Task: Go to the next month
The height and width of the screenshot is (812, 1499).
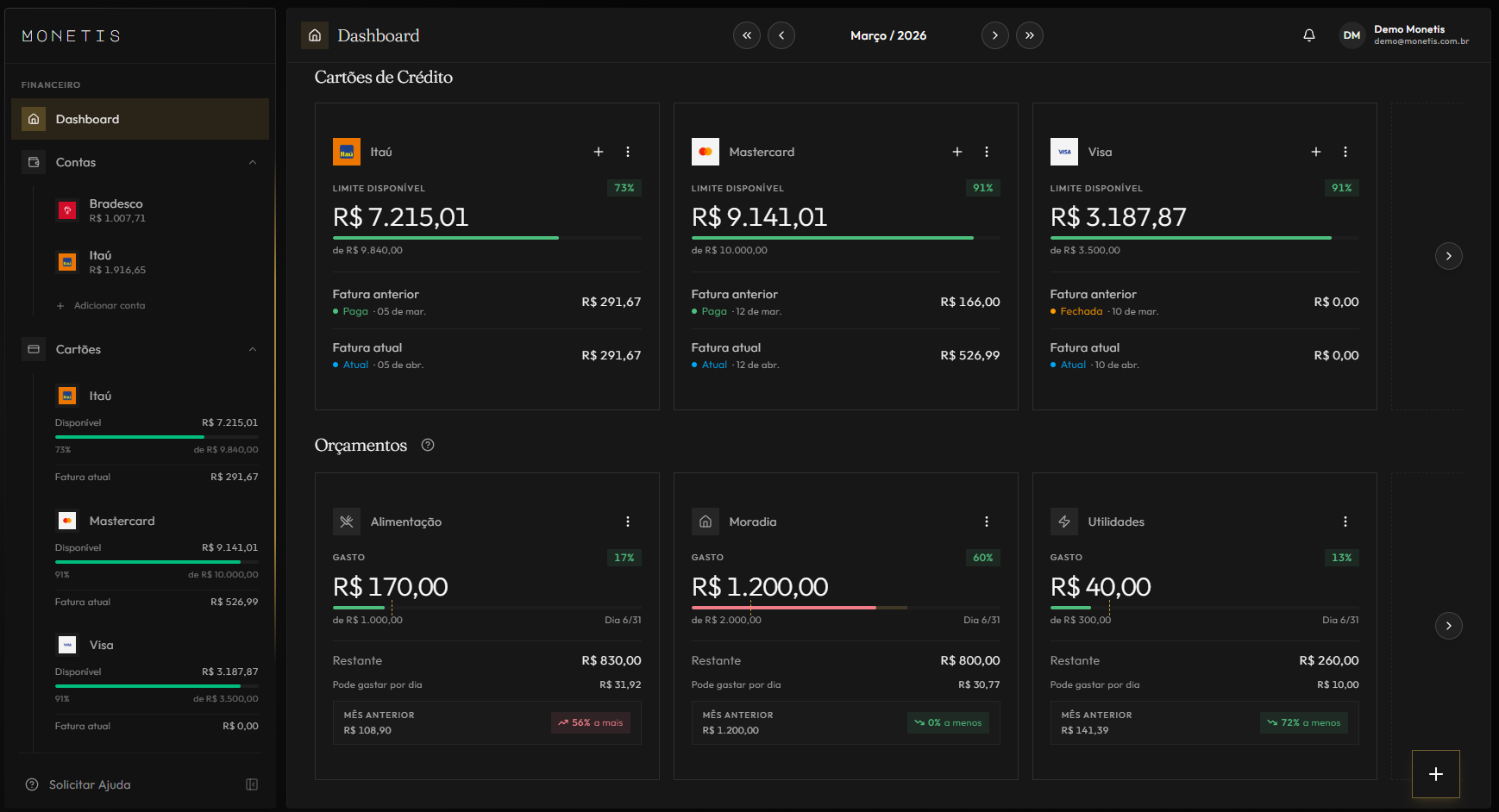Action: (994, 35)
